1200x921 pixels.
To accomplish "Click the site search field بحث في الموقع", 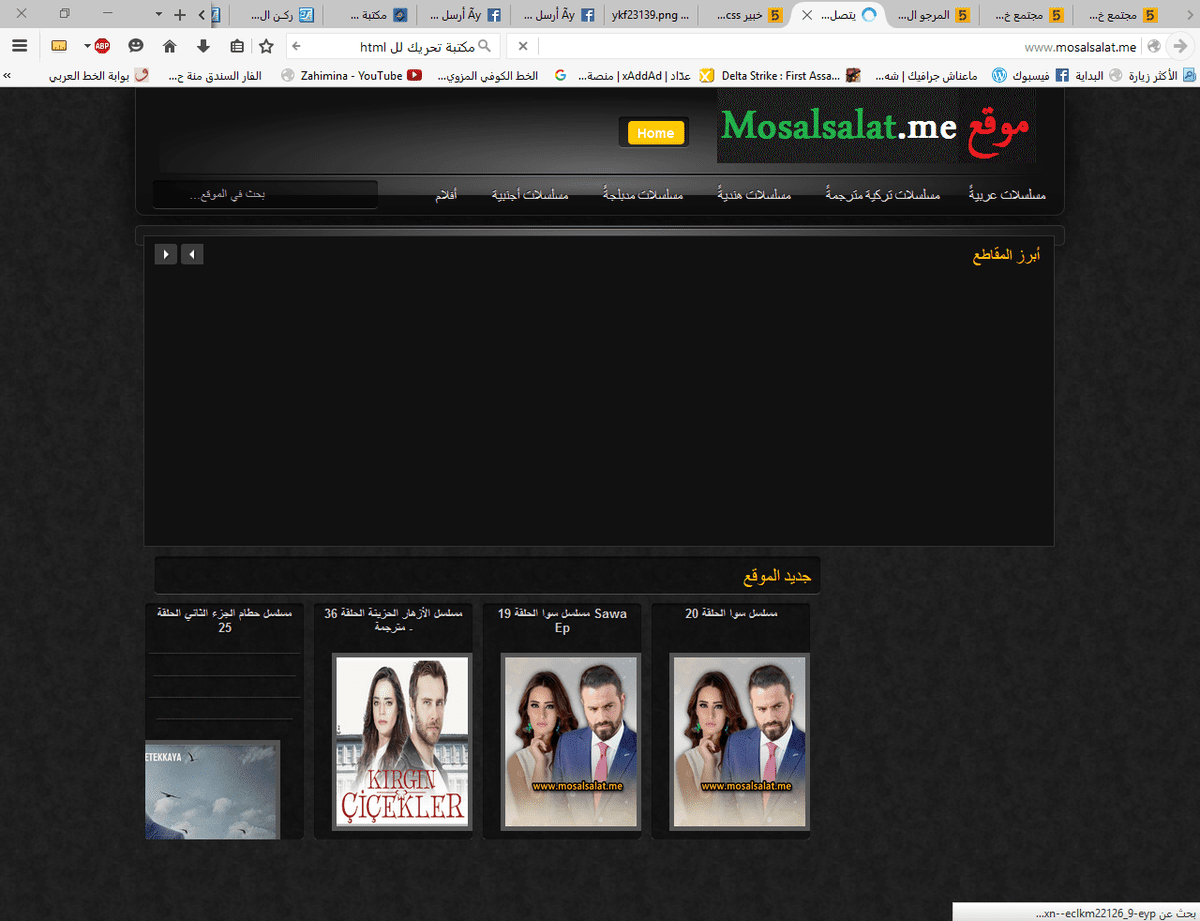I will point(265,194).
